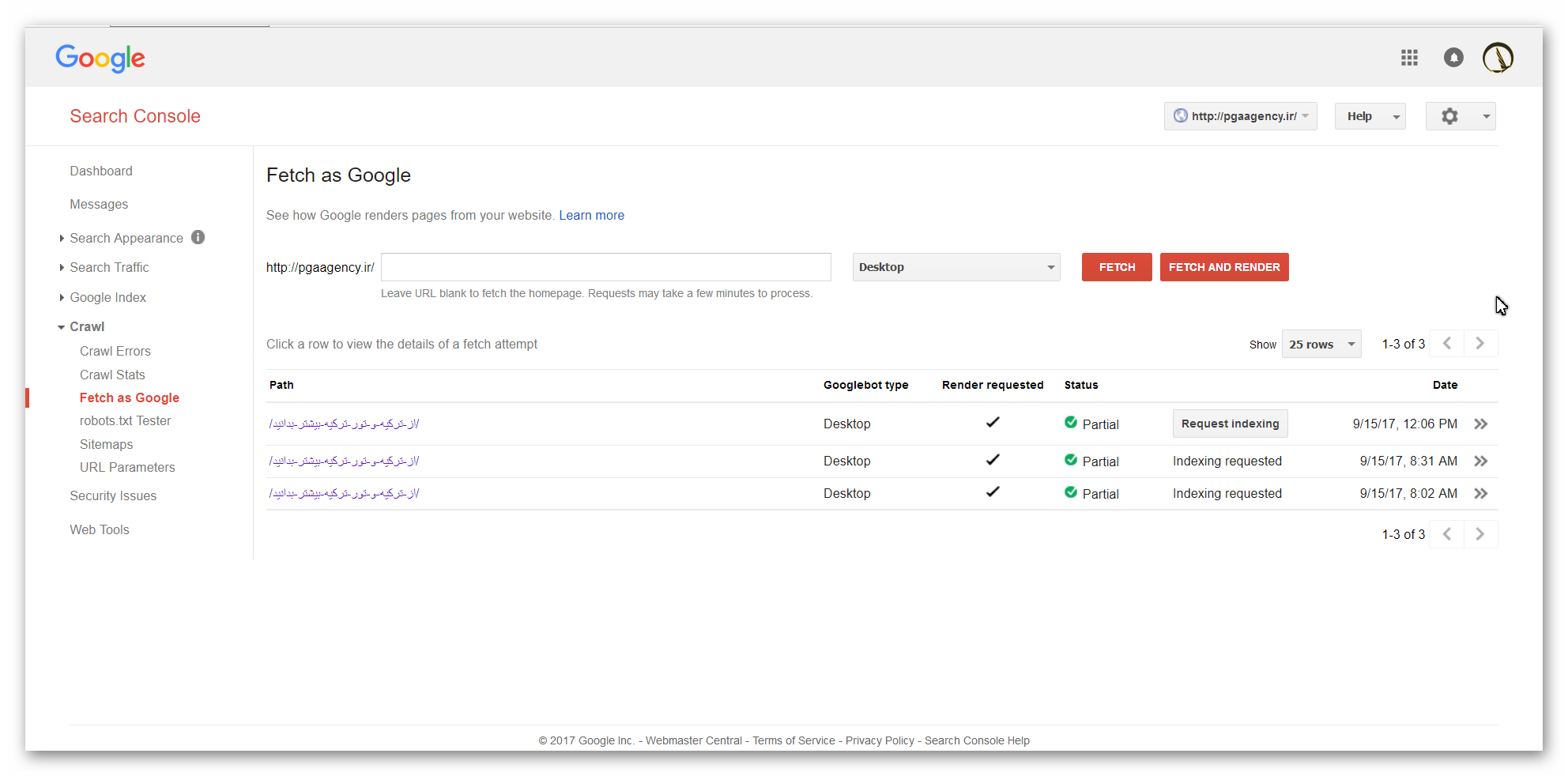Follow the Learn more link

click(592, 216)
